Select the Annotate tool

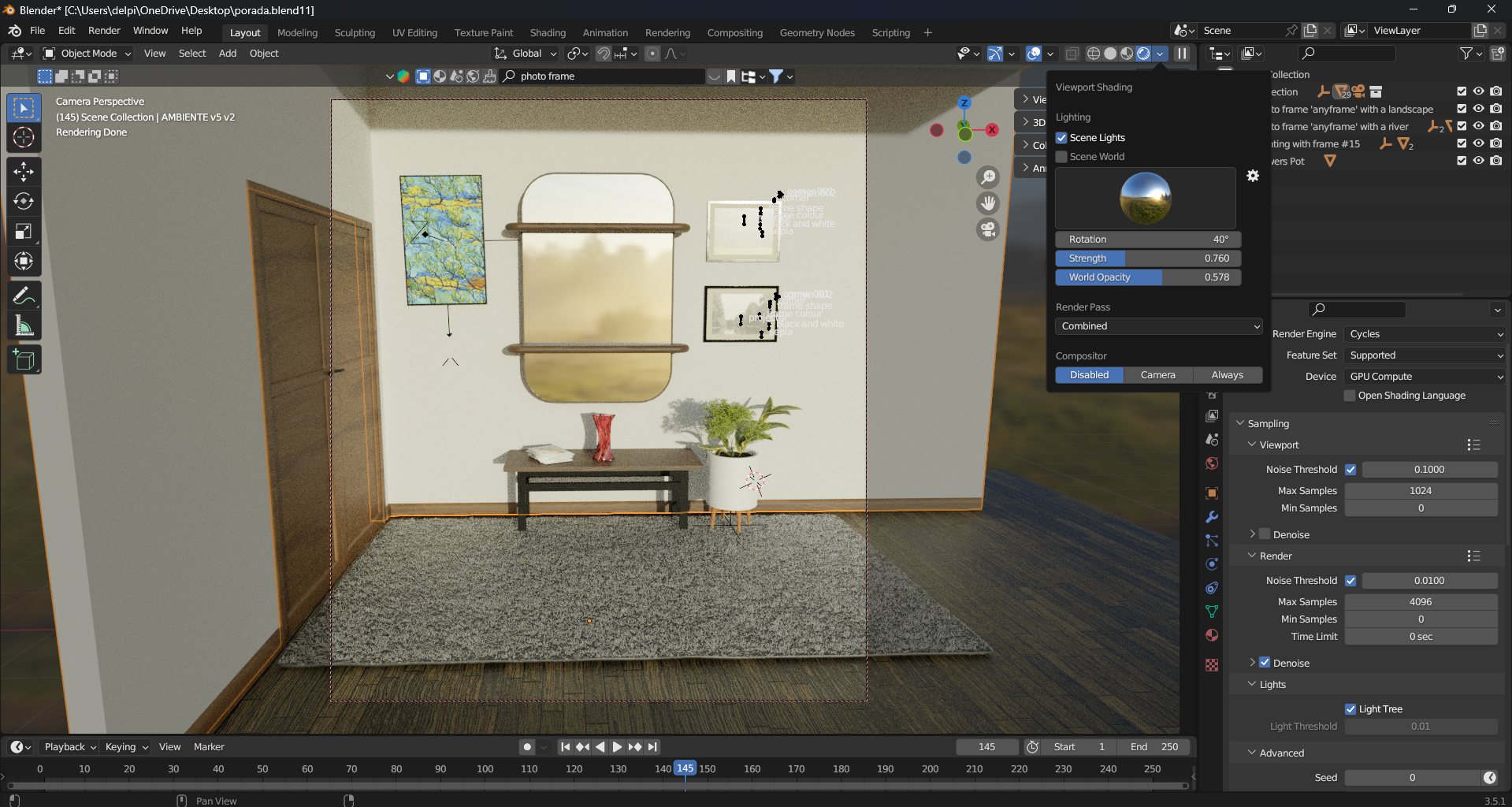click(x=24, y=296)
